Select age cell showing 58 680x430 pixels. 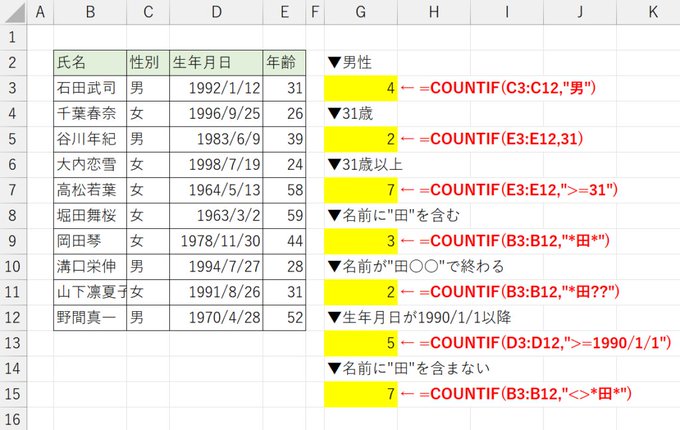[284, 190]
